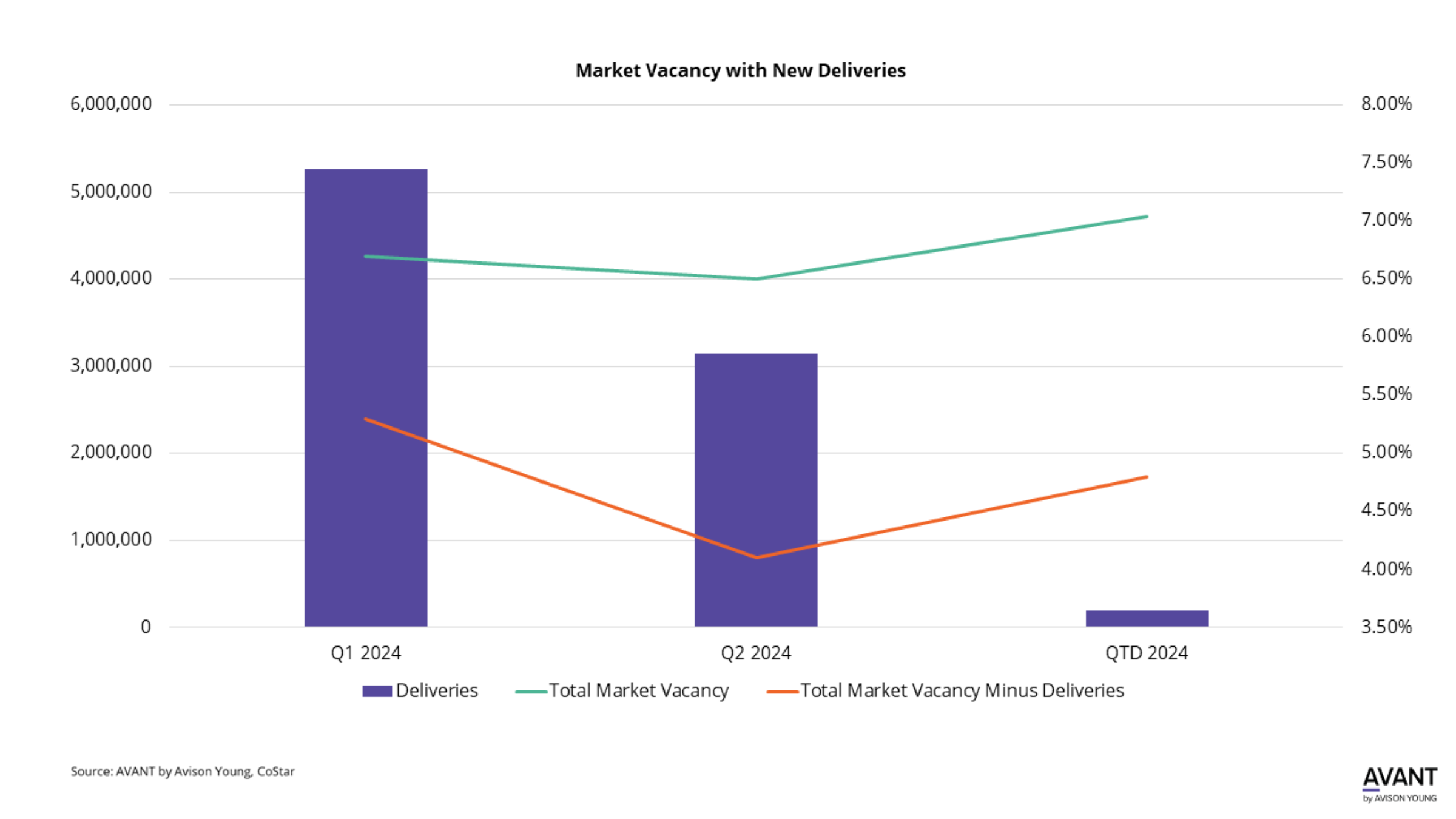The image size is (1456, 819).
Task: Click green vacancy line endpoint at QTD 2024
Action: click(1147, 217)
